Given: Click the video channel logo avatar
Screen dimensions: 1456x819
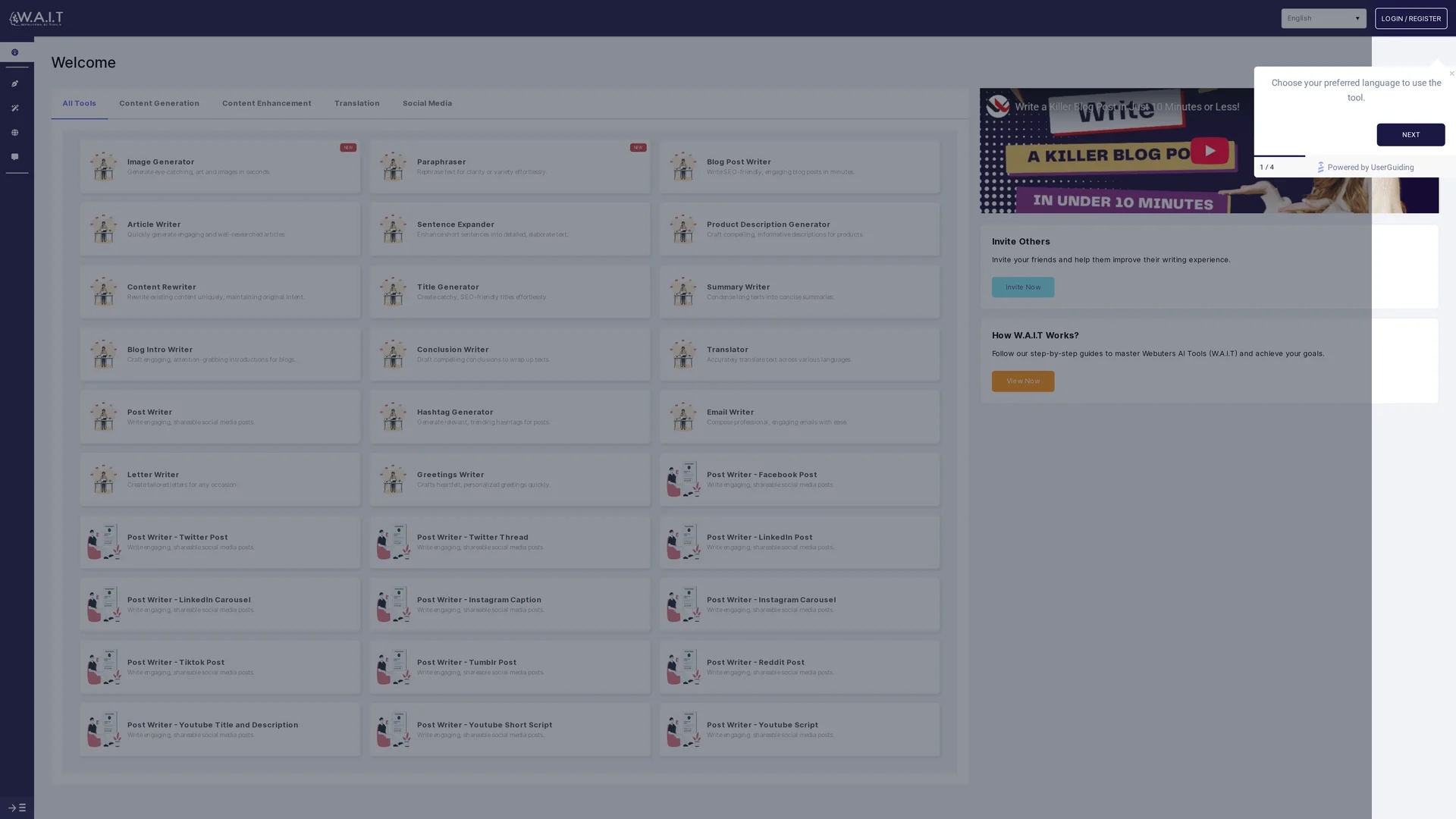Looking at the screenshot, I should tap(998, 106).
